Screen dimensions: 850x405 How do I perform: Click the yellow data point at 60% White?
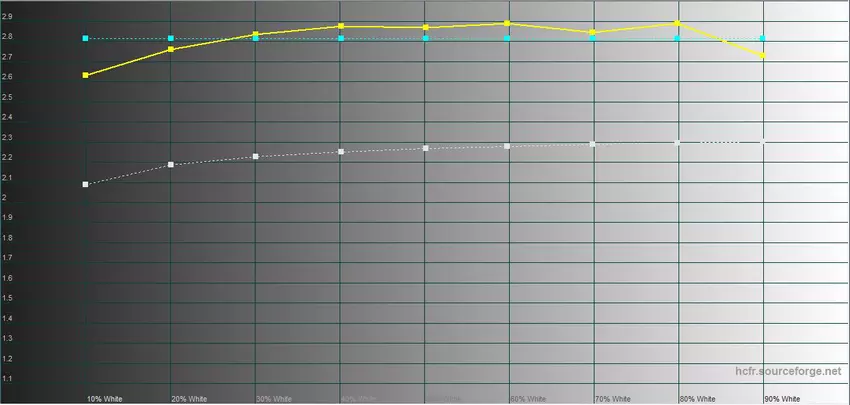(508, 23)
